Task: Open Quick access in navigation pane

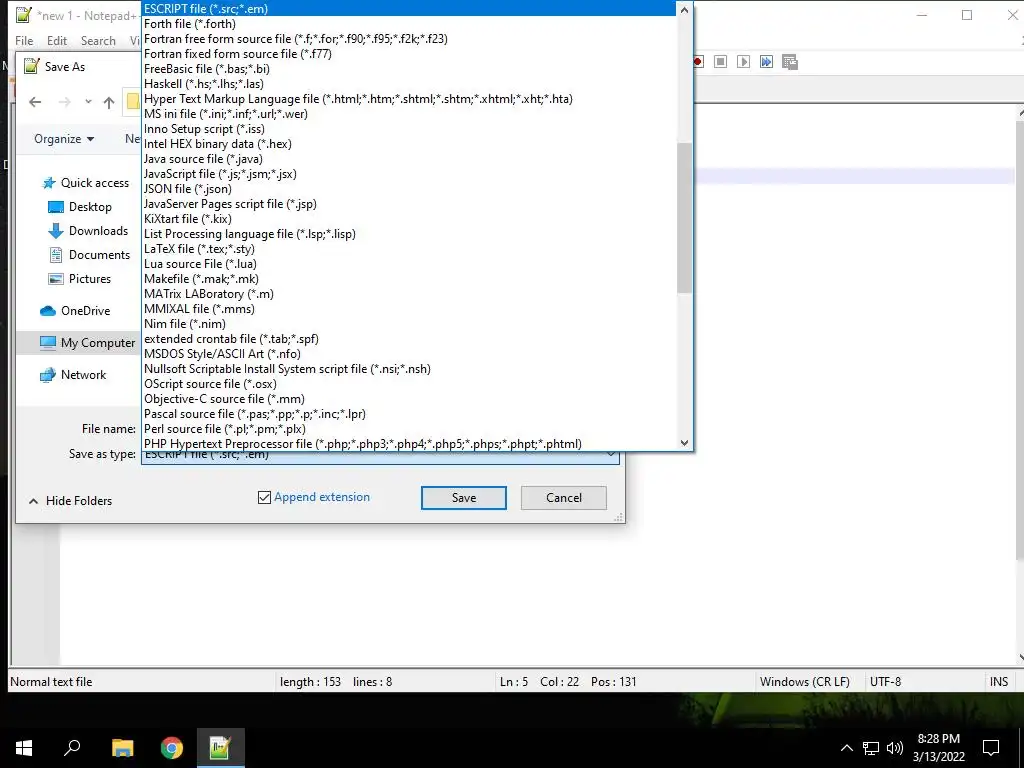Action: (86, 183)
